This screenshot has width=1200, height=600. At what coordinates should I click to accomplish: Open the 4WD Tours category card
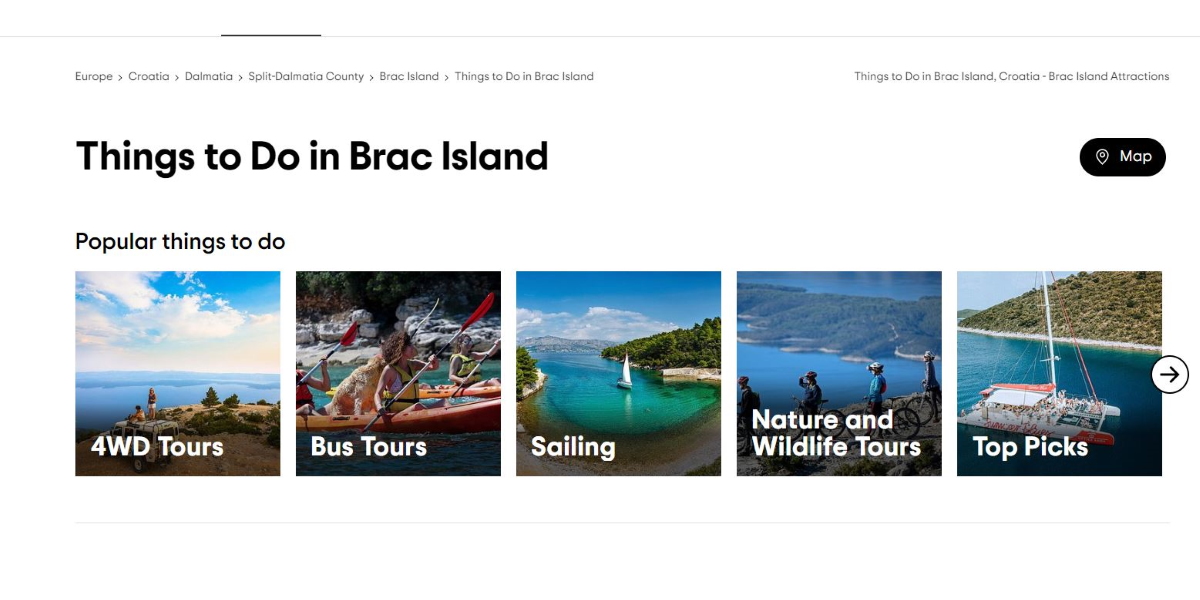point(178,373)
